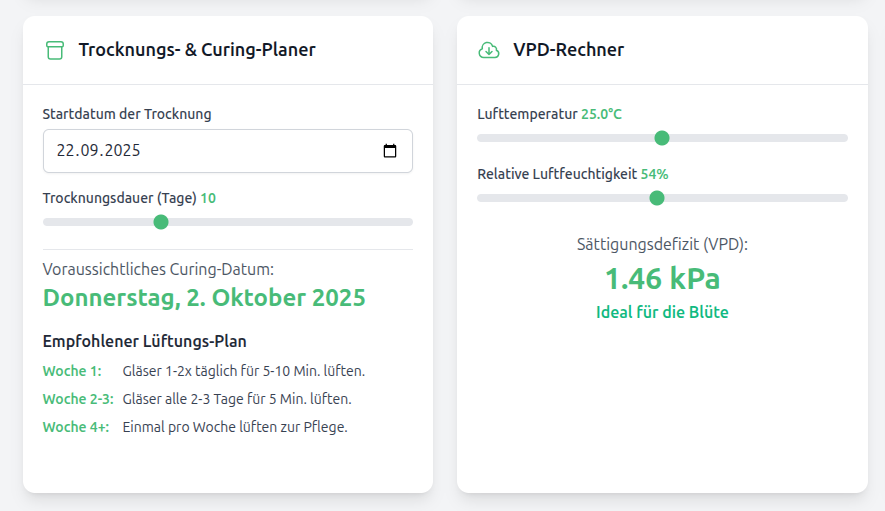
Task: Click the 25.0°C temperature value
Action: [x=601, y=114]
